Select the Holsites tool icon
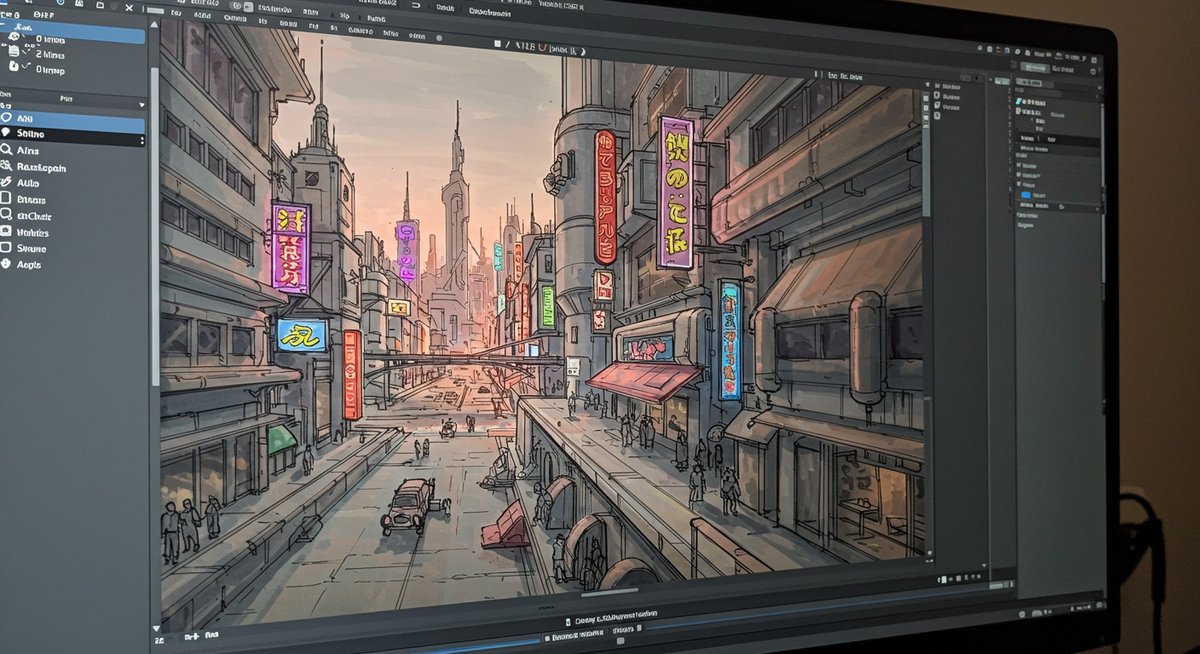The width and height of the screenshot is (1200, 654). click(7, 232)
